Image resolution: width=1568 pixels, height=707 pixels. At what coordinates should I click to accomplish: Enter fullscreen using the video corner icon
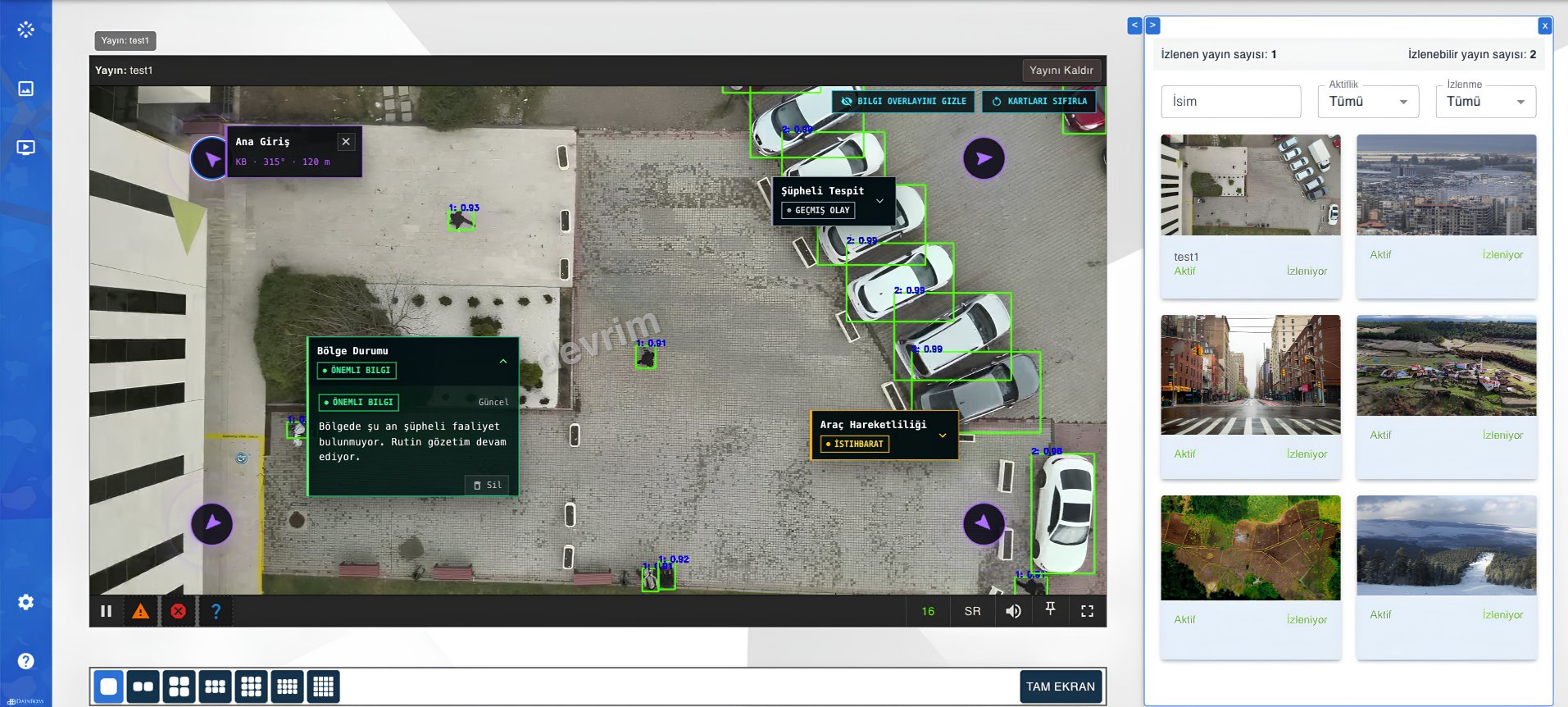1088,611
